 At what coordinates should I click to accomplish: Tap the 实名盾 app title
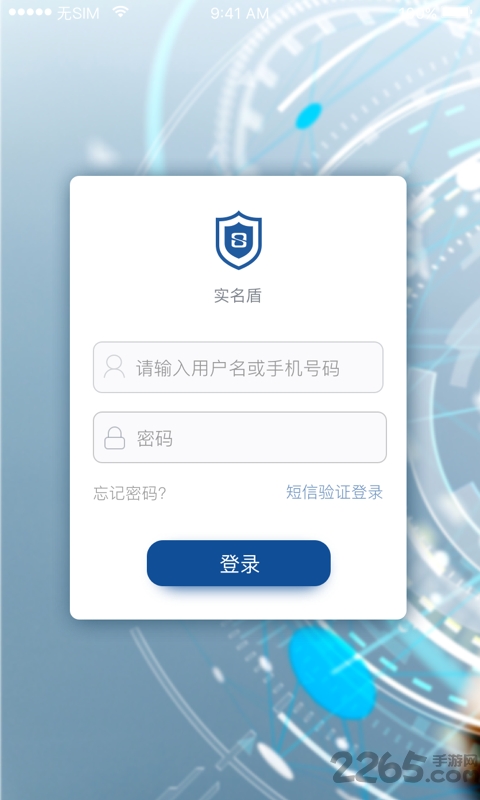point(238,296)
